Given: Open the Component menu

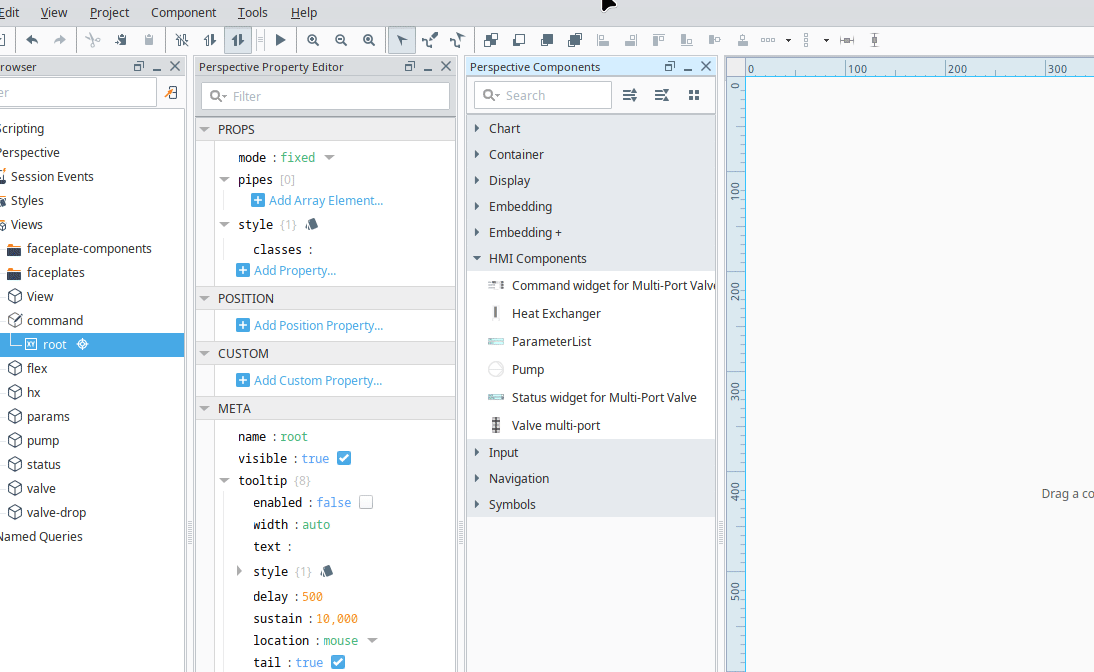Looking at the screenshot, I should 183,13.
